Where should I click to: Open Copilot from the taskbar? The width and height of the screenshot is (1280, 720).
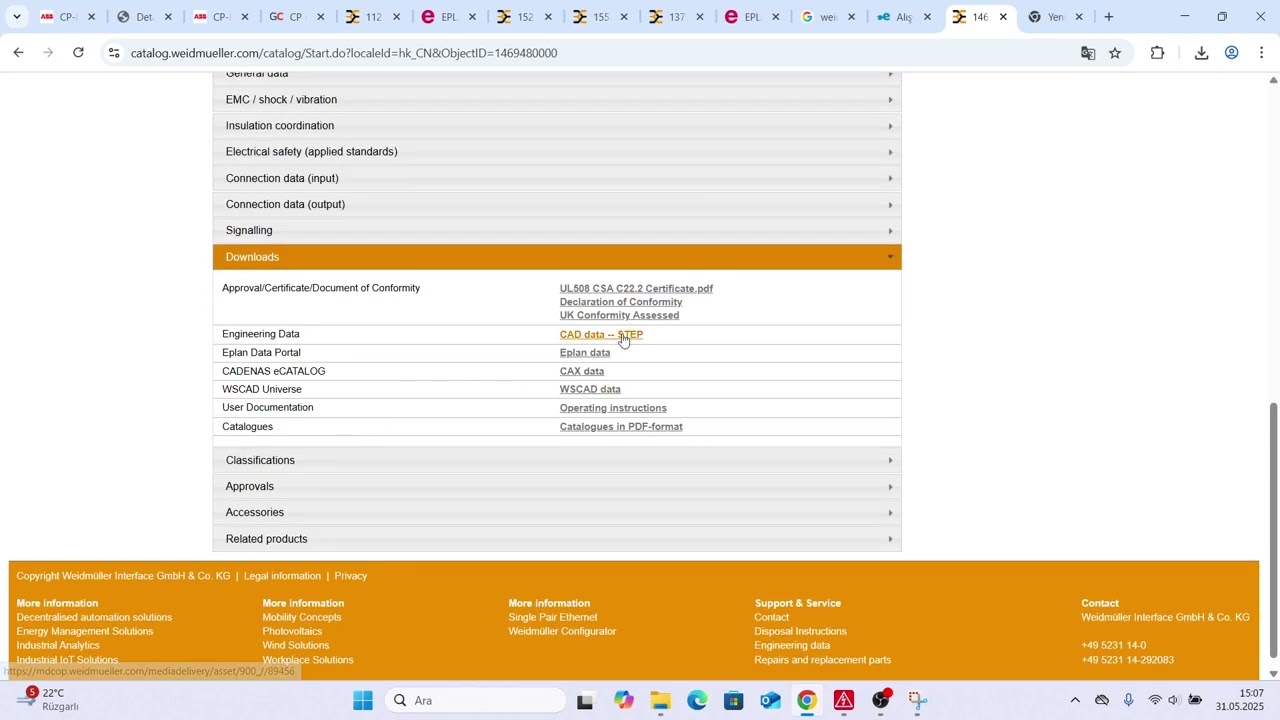pos(624,701)
